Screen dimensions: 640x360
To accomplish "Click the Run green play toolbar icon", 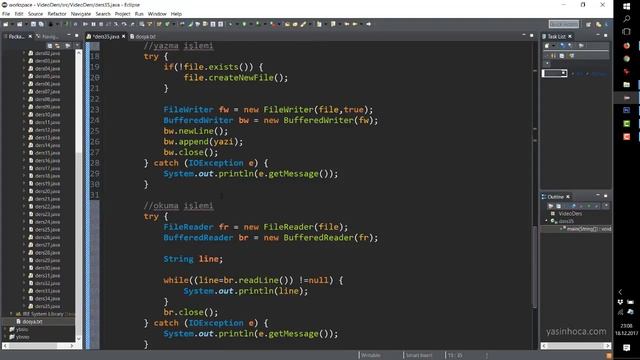I will [x=244, y=24].
